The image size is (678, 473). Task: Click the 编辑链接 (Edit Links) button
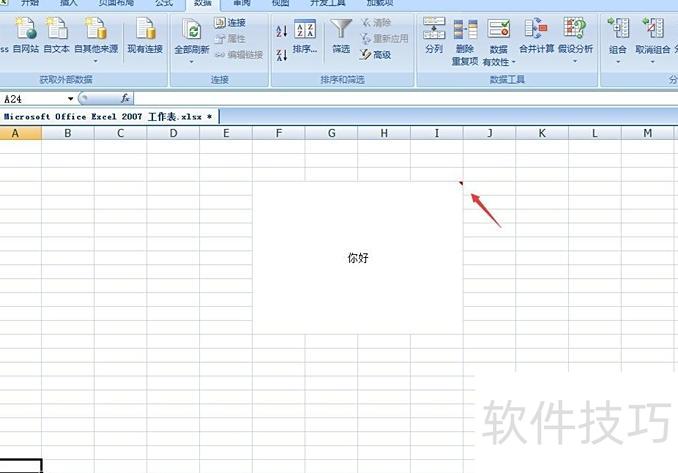[239, 55]
